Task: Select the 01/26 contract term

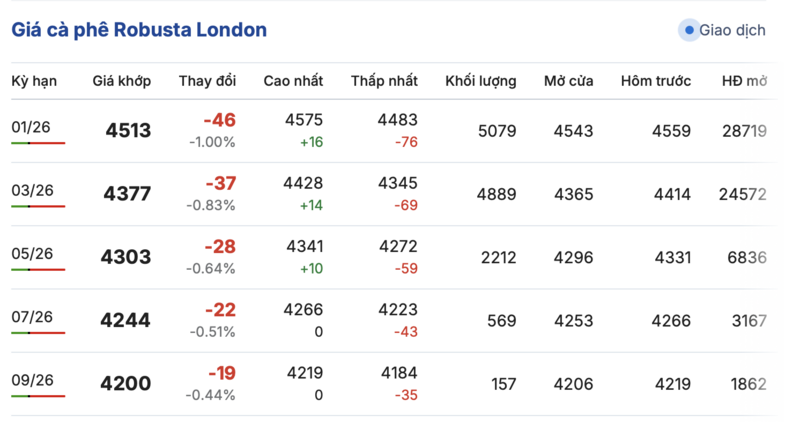Action: pos(32,127)
